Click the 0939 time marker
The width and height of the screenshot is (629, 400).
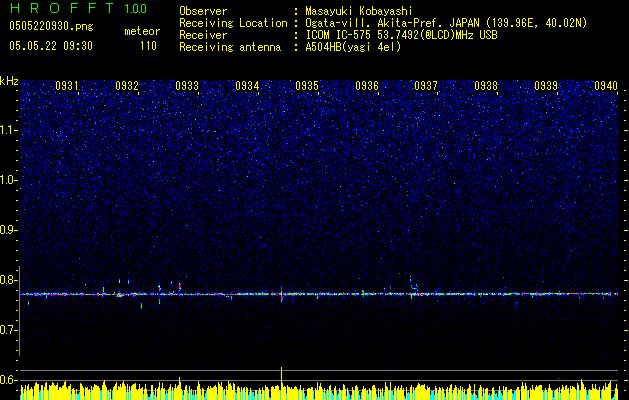pos(546,86)
